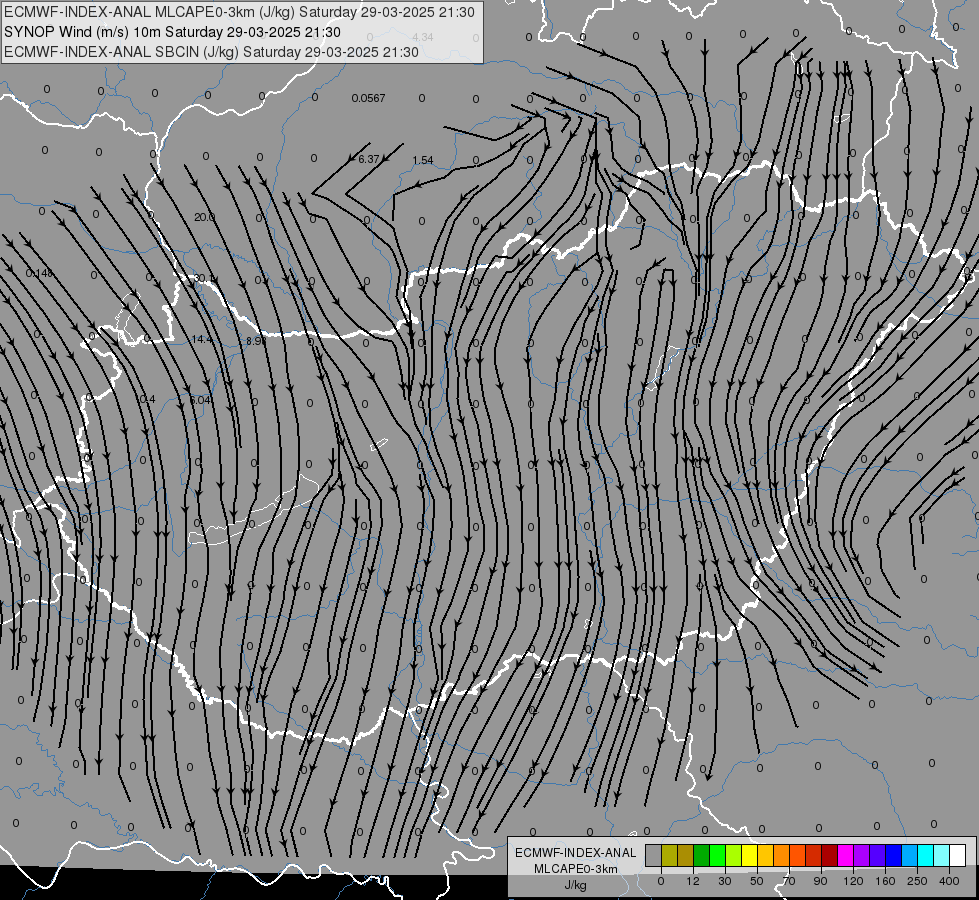This screenshot has height=900, width=979.
Task: Click the map value 14.4
Action: [x=202, y=340]
